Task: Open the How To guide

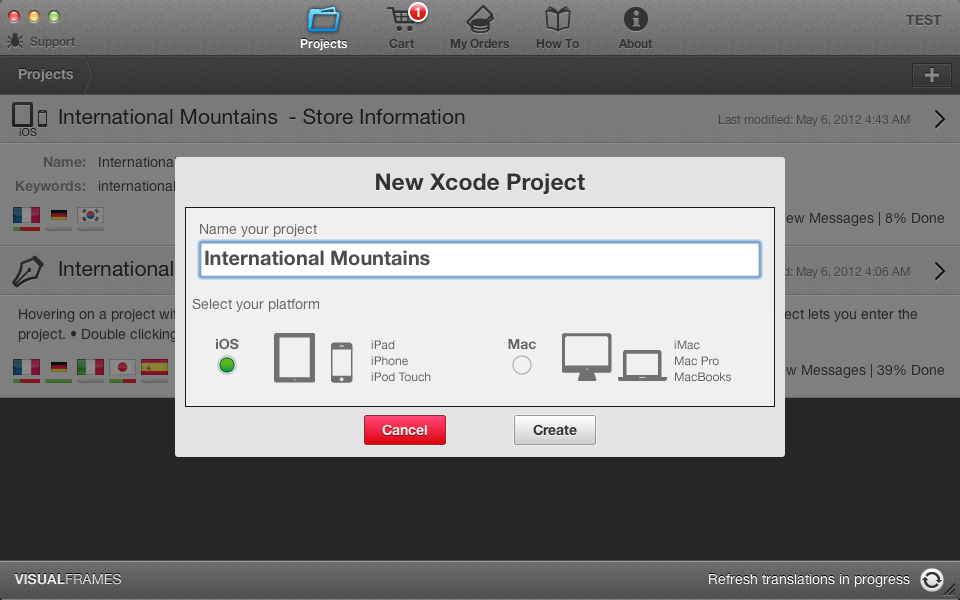Action: point(557,28)
